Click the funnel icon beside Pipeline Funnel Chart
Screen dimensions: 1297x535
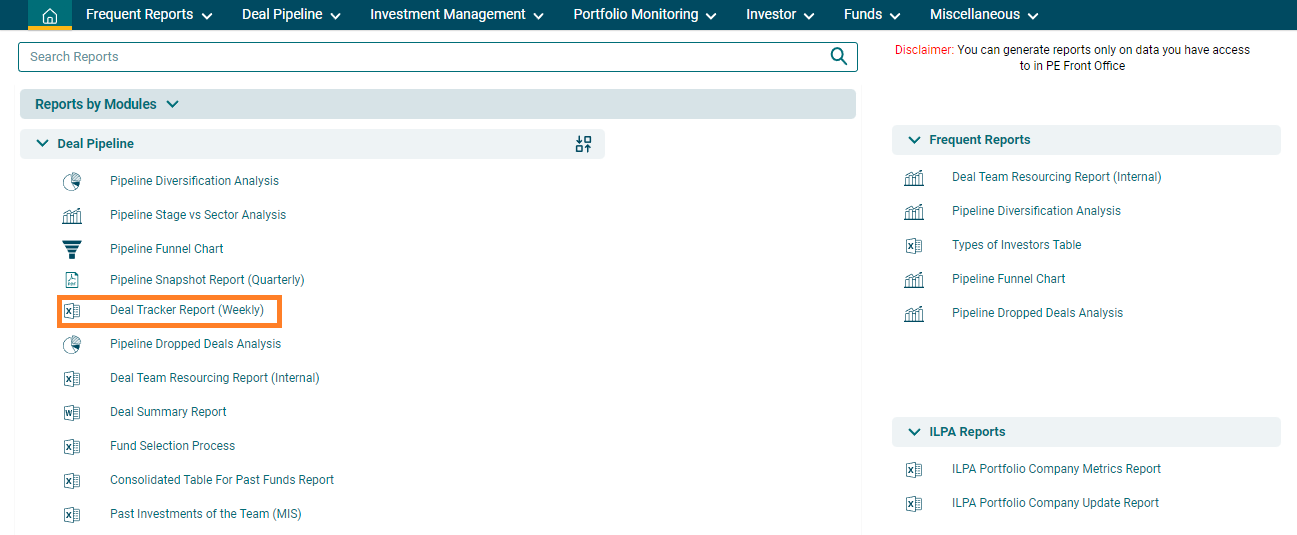[x=72, y=249]
